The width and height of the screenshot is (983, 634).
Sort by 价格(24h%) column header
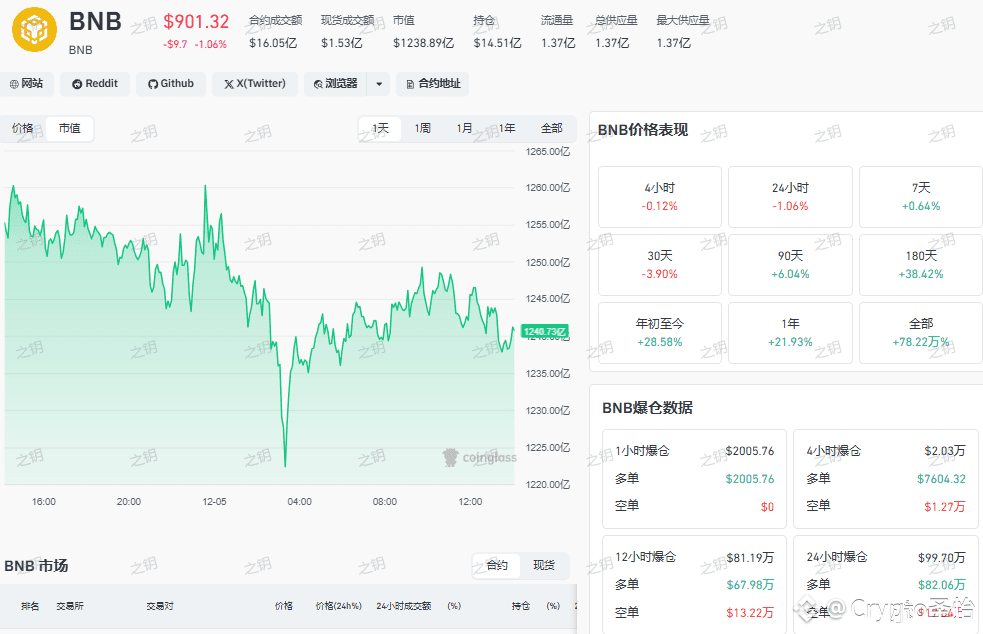(x=339, y=606)
